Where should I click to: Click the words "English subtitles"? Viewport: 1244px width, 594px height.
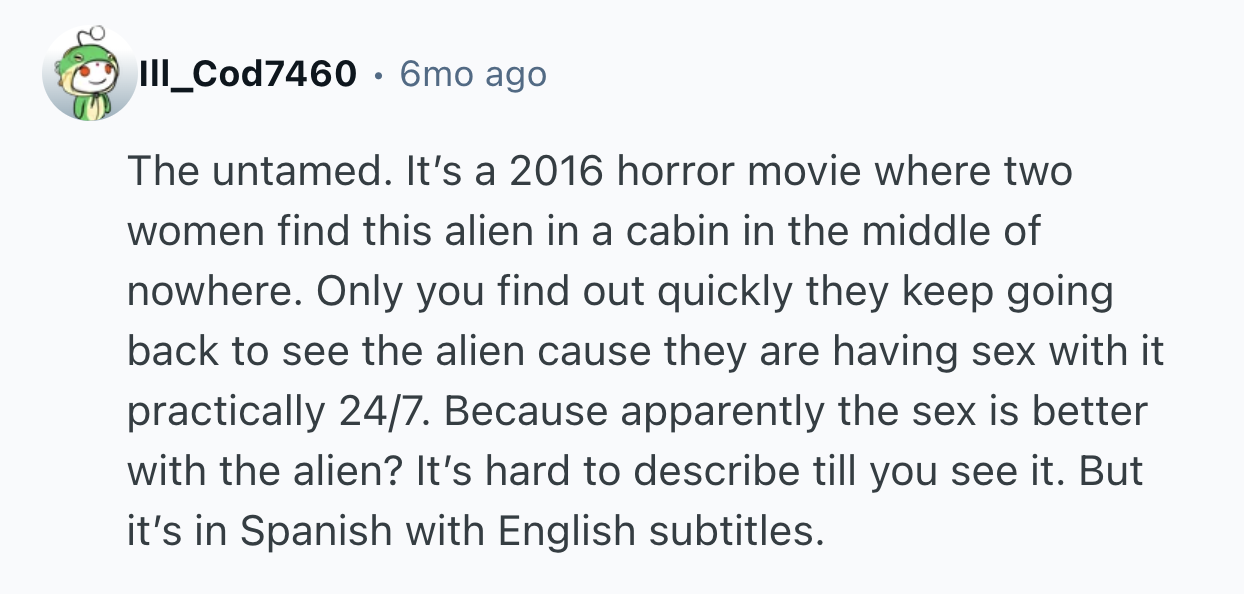[657, 531]
